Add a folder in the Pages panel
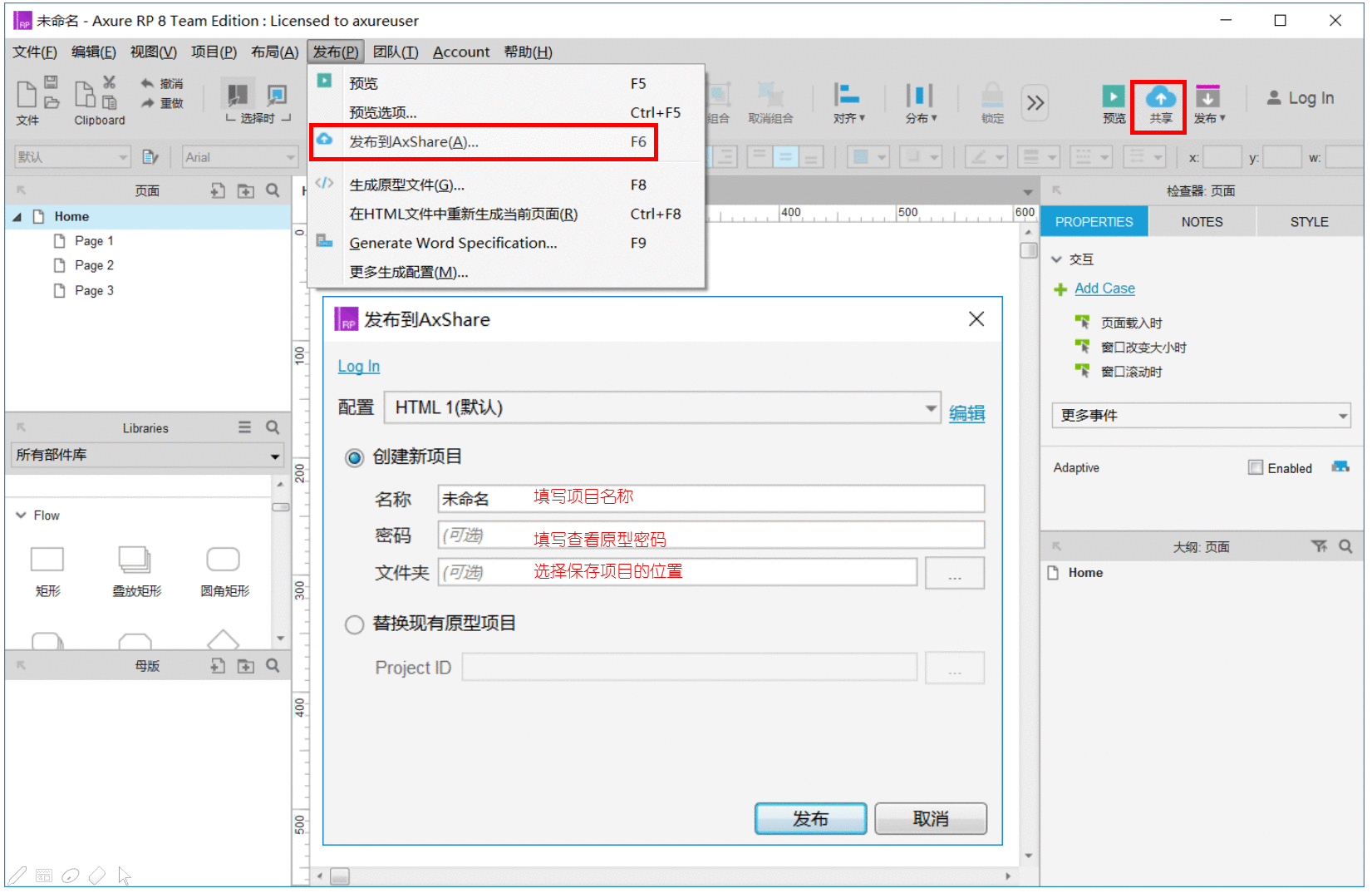The image size is (1372, 893). [246, 191]
